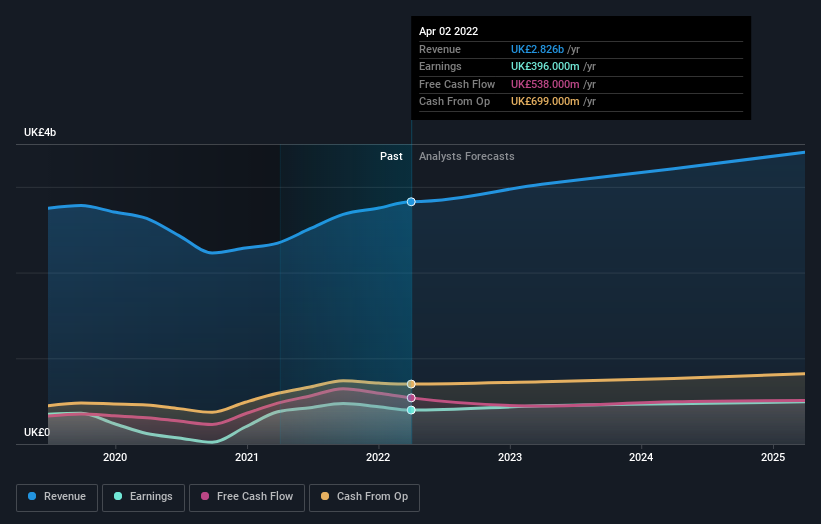Viewport: 821px width, 524px height.
Task: Click the Earnings row label in tooltip
Action: 440,66
